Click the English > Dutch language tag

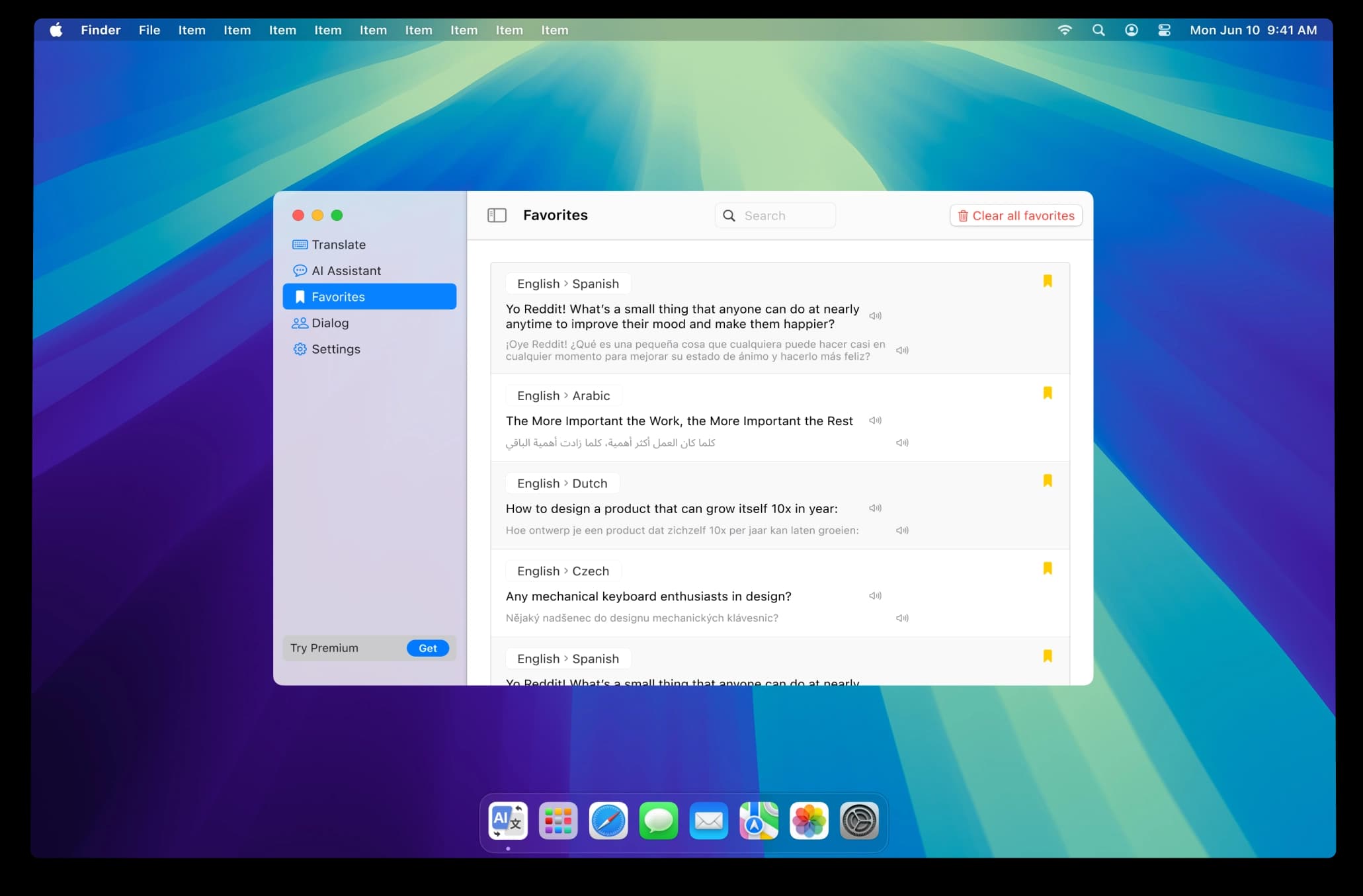coord(562,483)
